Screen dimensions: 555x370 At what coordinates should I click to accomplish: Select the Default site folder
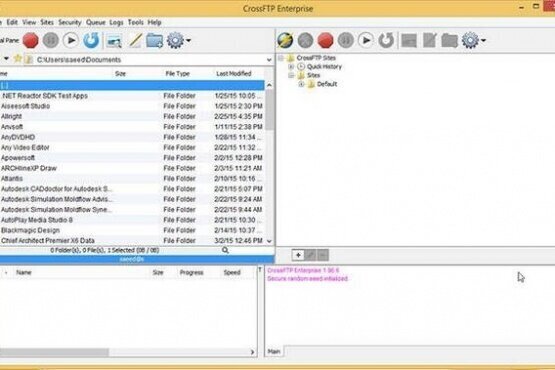point(327,84)
